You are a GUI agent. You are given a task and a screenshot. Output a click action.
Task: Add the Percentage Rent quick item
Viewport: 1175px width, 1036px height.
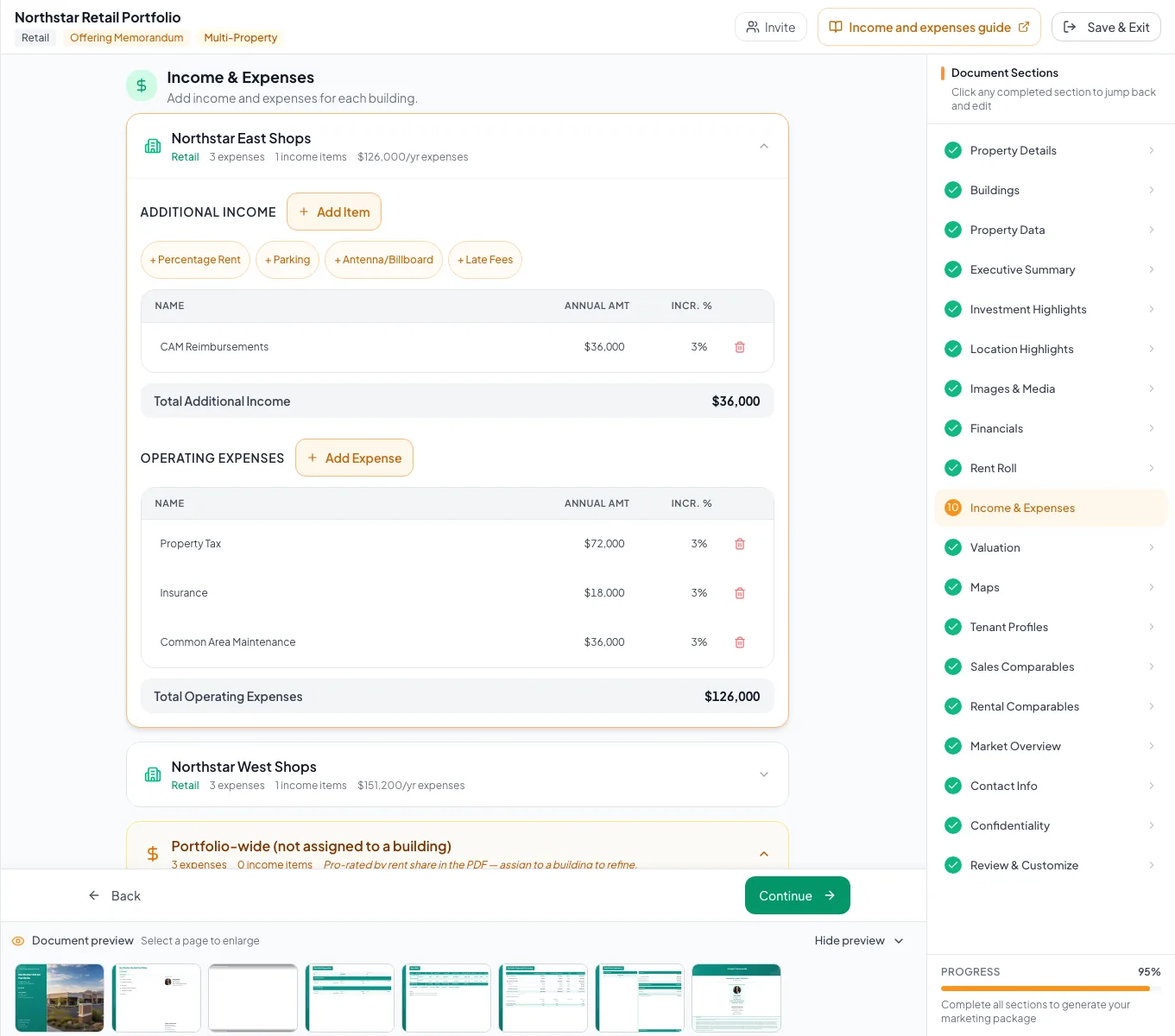point(196,260)
